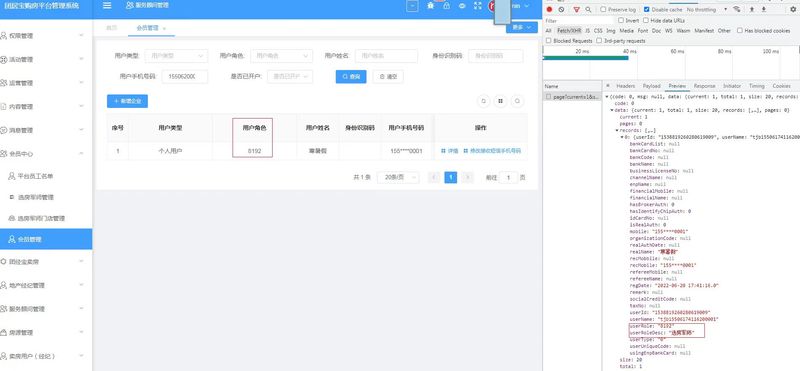
Task: Click the jump-to-page input box
Action: tap(508, 177)
